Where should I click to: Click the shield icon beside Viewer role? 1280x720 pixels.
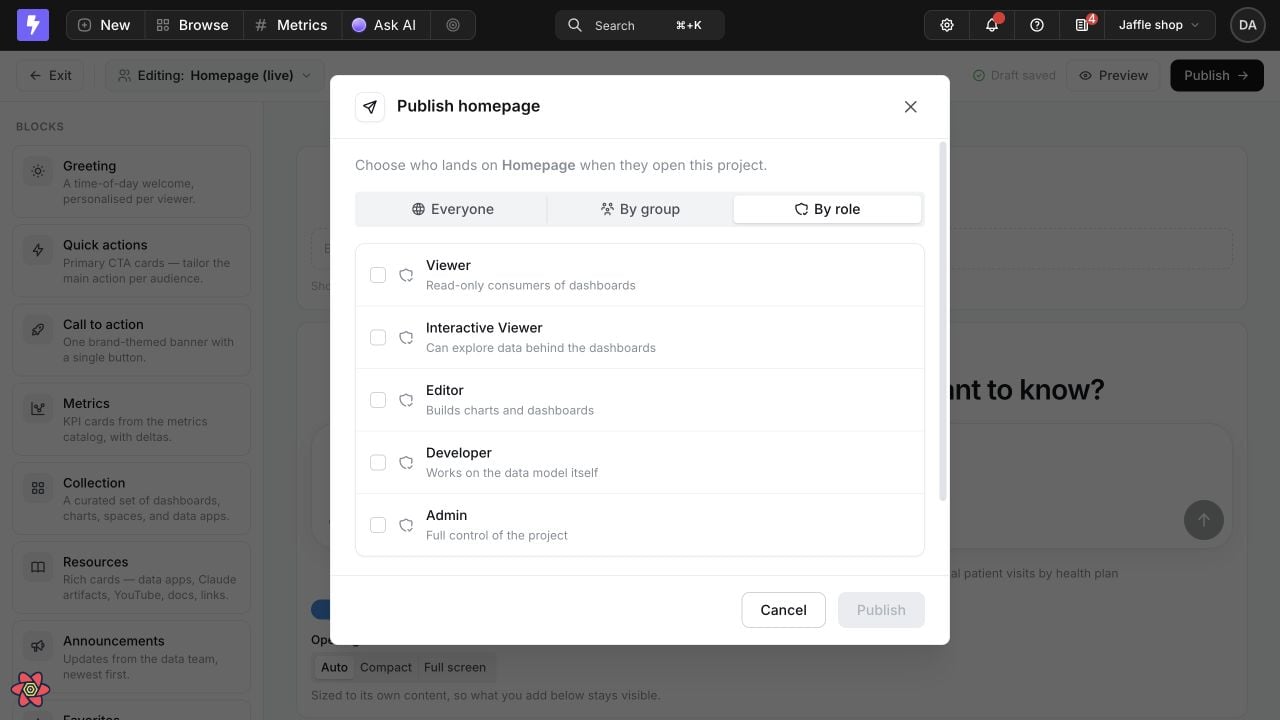pos(406,275)
